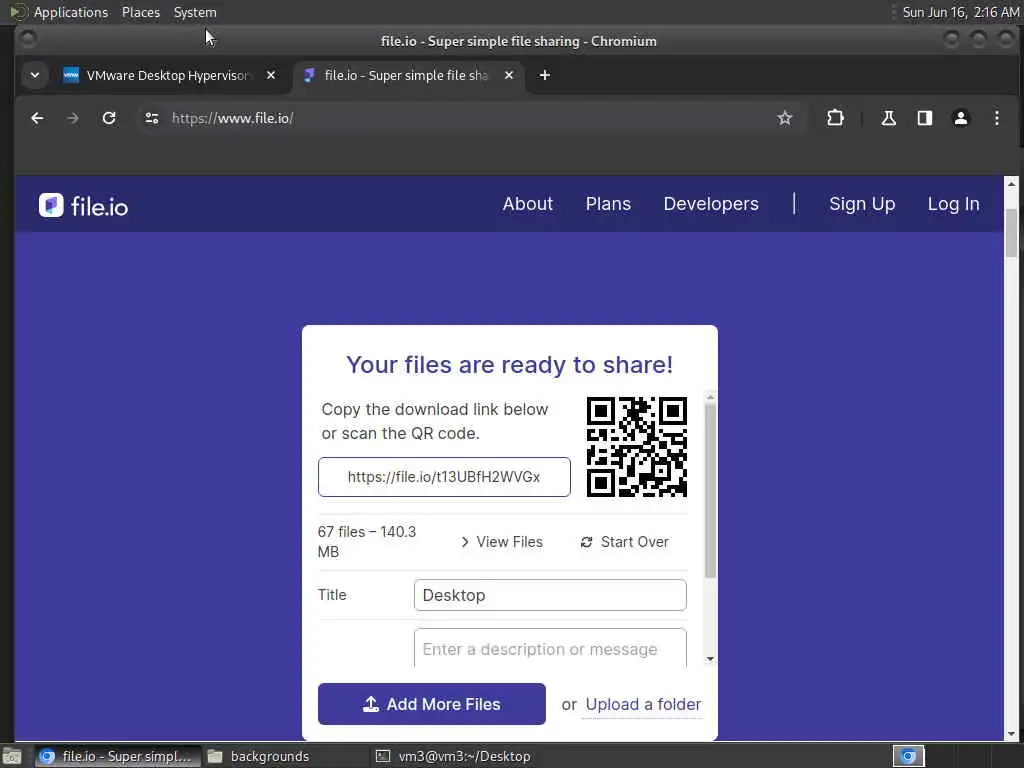This screenshot has height=768, width=1024.
Task: Click the download link field to copy it
Action: [x=444, y=477]
